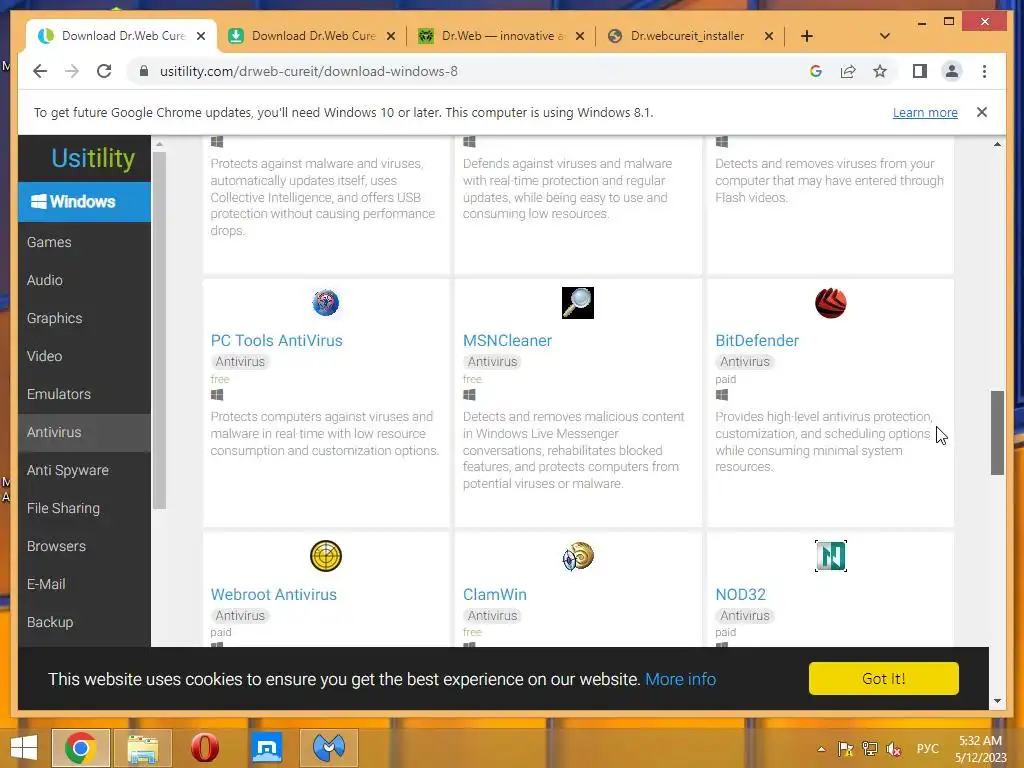Click the BitDefender red icon
The image size is (1024, 768).
click(830, 303)
